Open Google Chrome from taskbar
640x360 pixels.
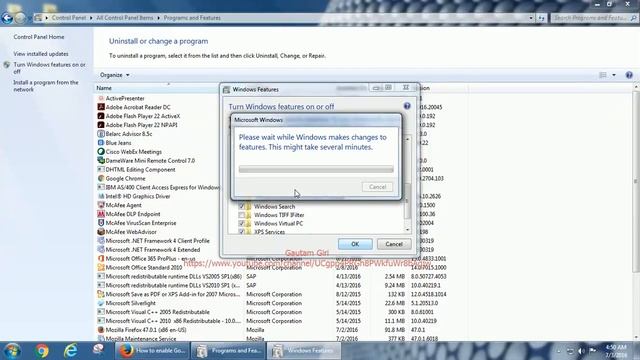[42, 351]
